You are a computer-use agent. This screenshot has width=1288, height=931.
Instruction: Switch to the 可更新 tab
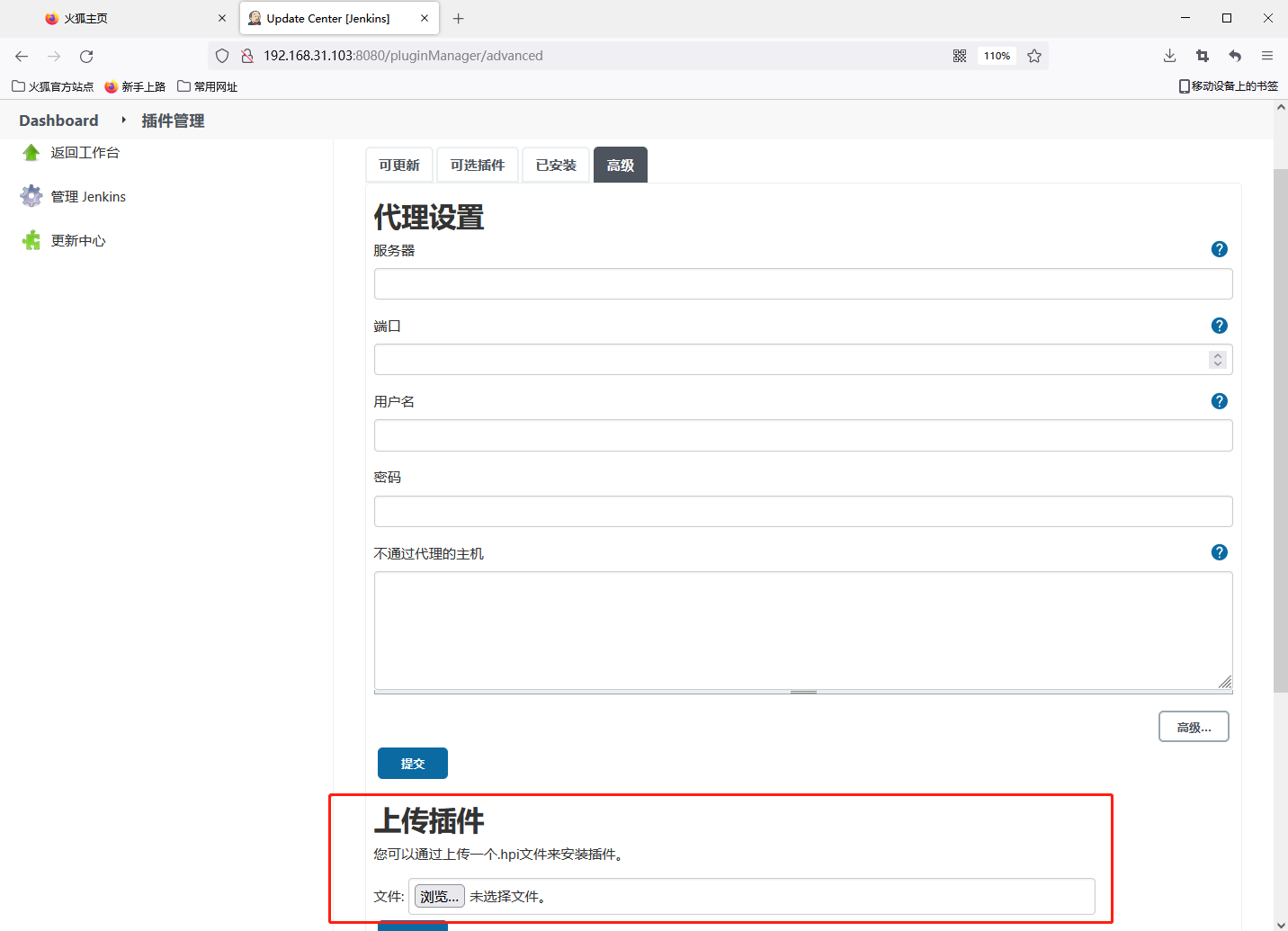(x=399, y=166)
